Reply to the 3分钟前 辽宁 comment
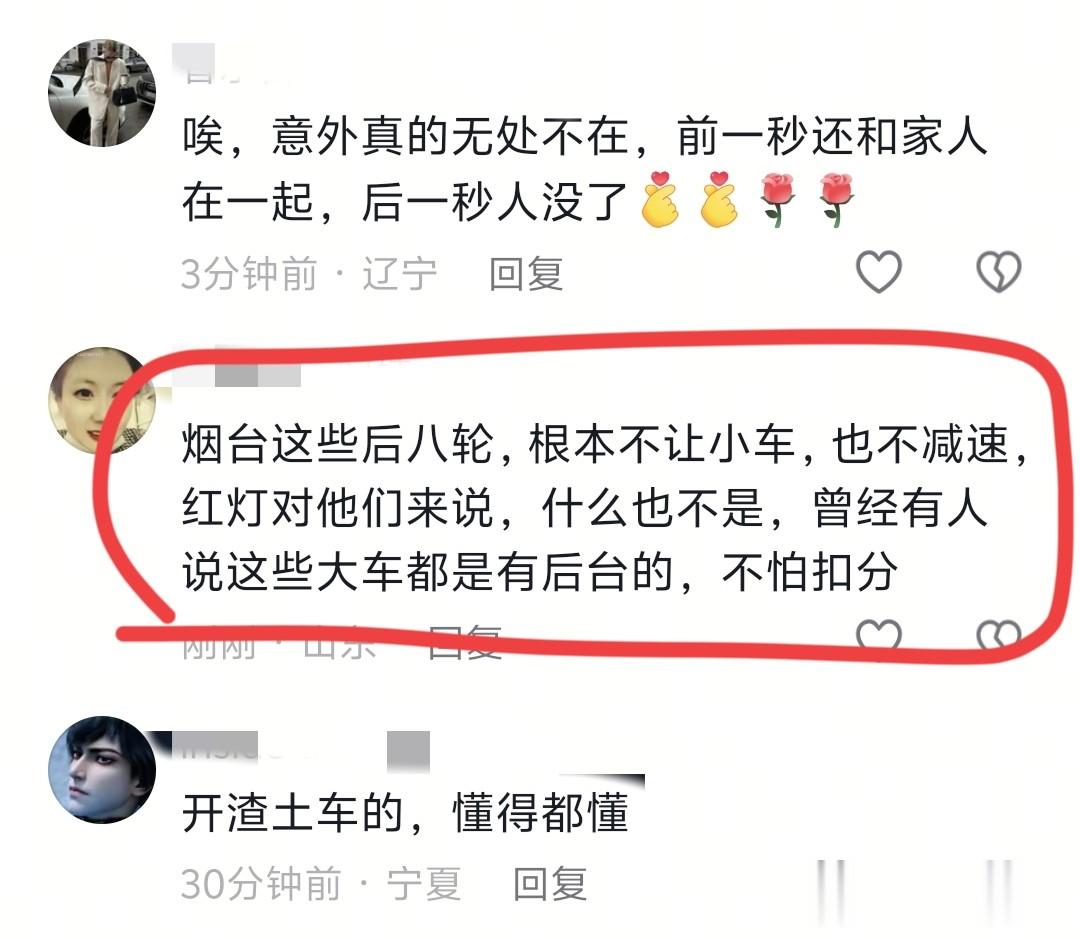Image resolution: width=1080 pixels, height=939 pixels. click(x=526, y=274)
